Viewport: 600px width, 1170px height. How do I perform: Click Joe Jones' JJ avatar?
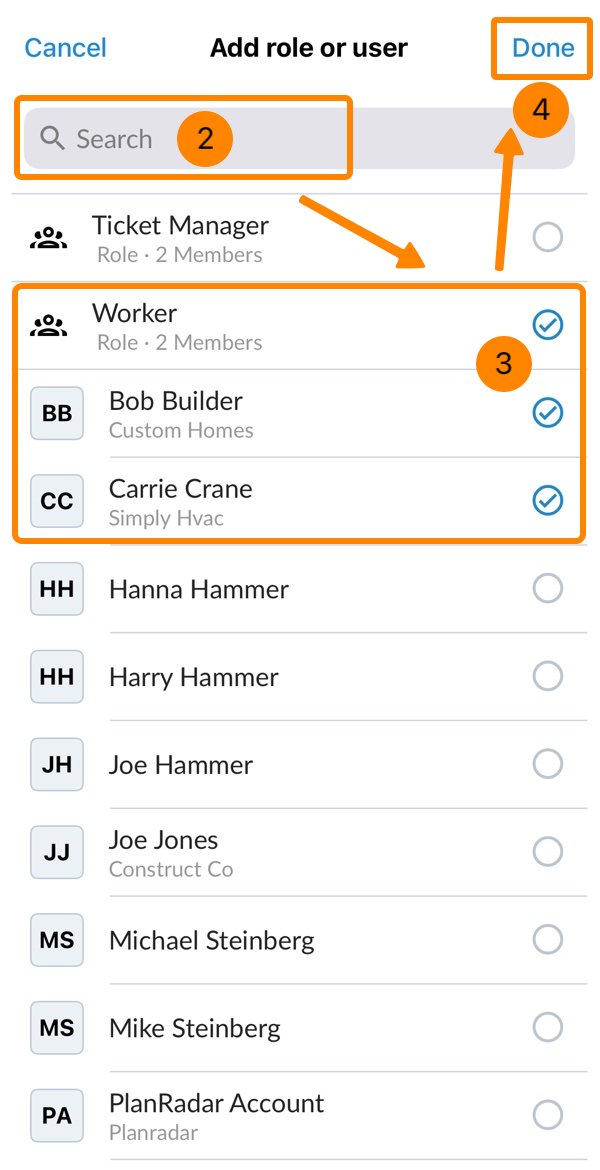(x=57, y=852)
